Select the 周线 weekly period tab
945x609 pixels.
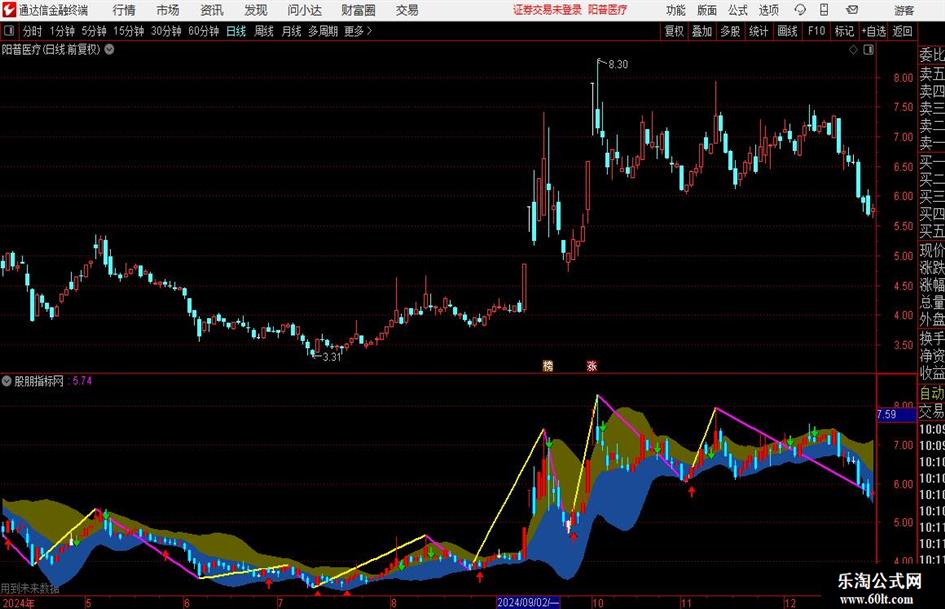click(x=264, y=31)
